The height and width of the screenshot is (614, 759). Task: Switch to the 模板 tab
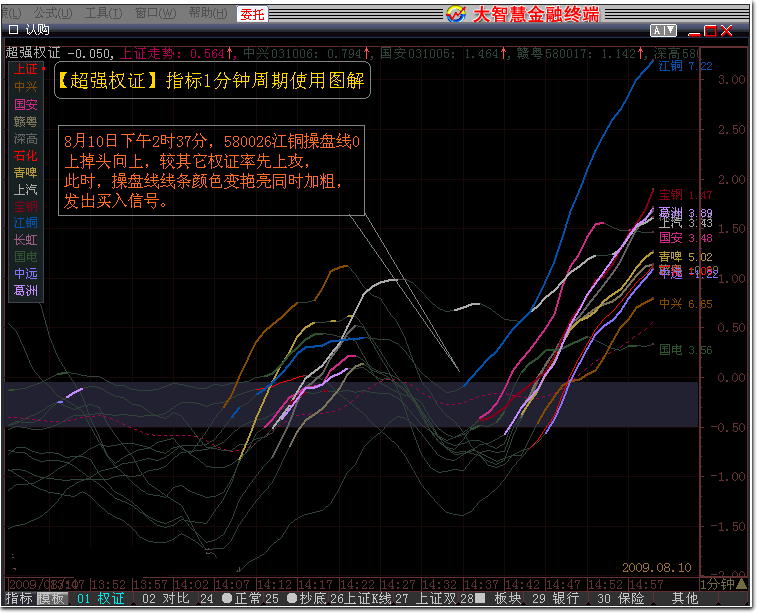pos(51,599)
